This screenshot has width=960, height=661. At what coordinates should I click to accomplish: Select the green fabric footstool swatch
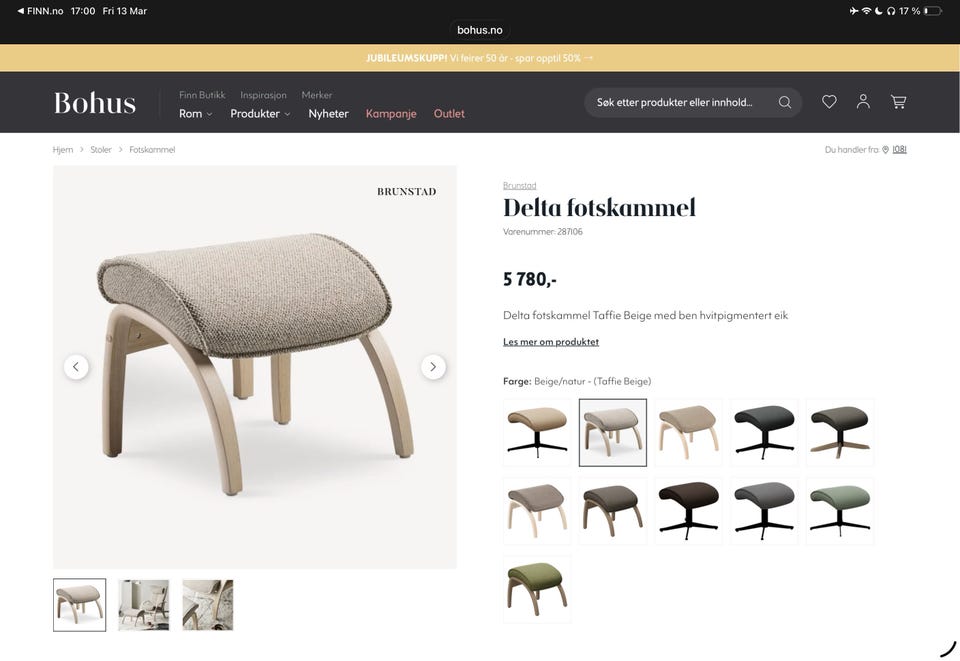(537, 589)
